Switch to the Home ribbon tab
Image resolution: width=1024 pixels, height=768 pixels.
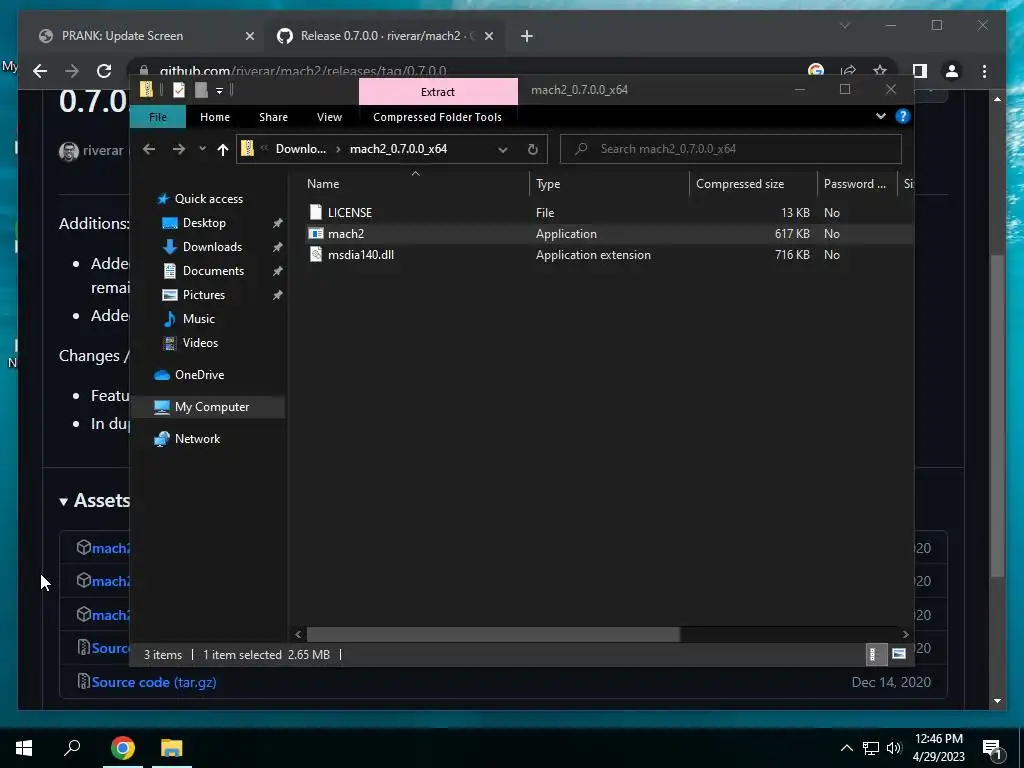tap(215, 117)
